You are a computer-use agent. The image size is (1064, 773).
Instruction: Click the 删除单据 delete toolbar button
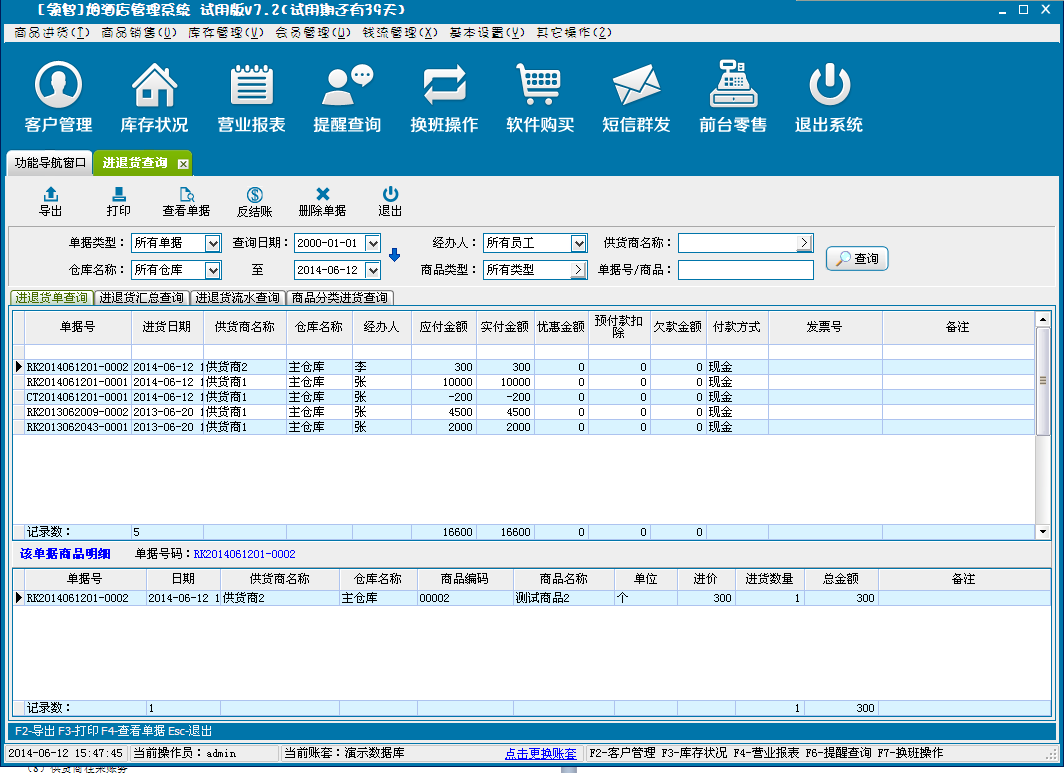pyautogui.click(x=322, y=201)
